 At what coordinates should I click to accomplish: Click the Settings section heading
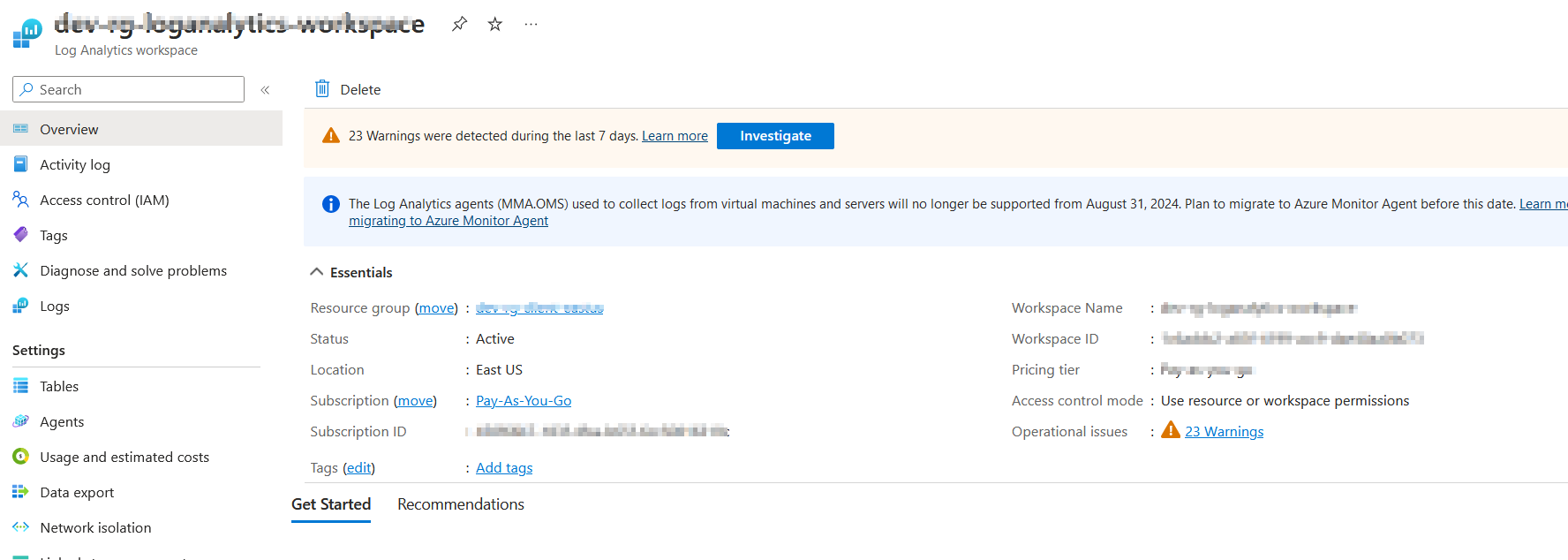pos(39,351)
